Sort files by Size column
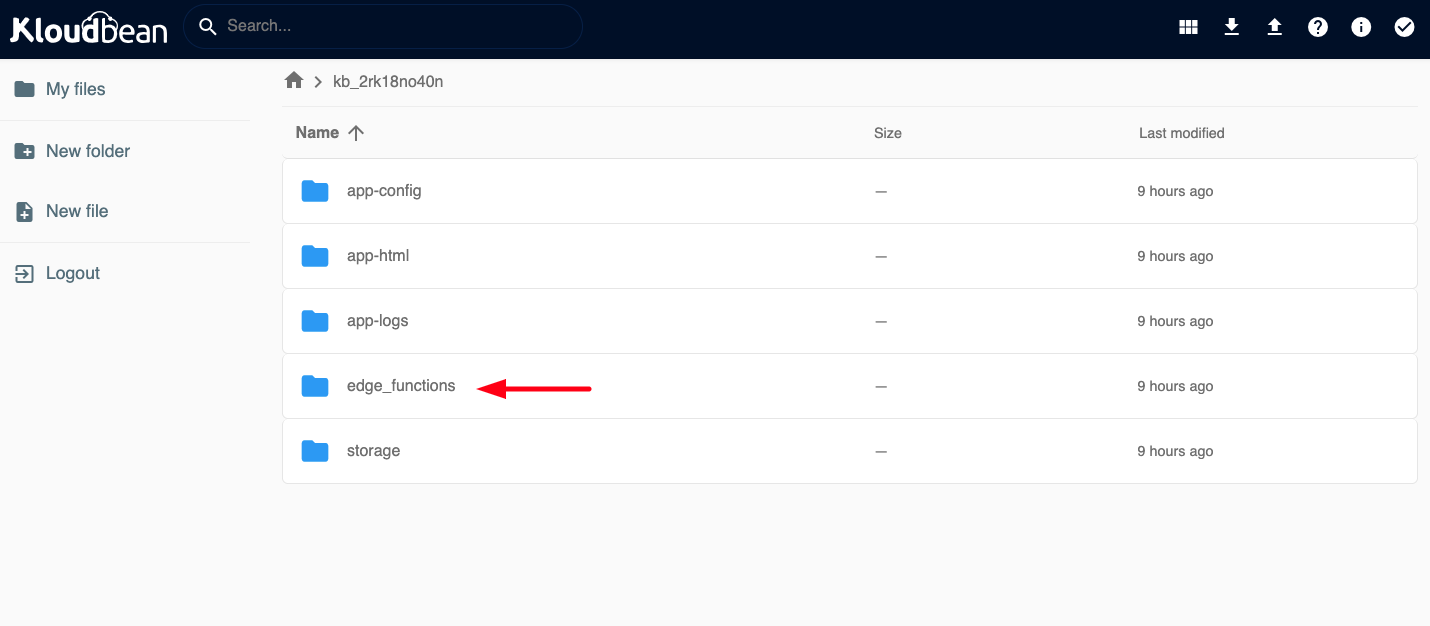 click(887, 133)
